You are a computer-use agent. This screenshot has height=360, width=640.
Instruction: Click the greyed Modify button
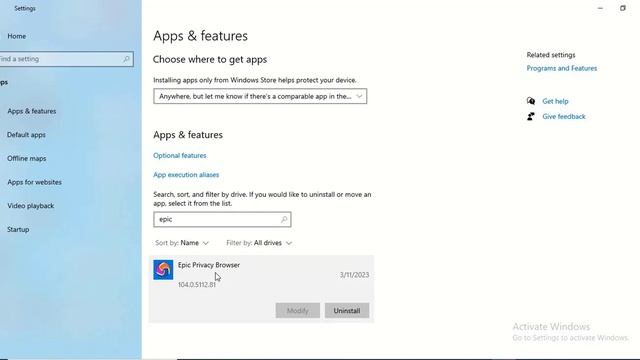point(298,311)
